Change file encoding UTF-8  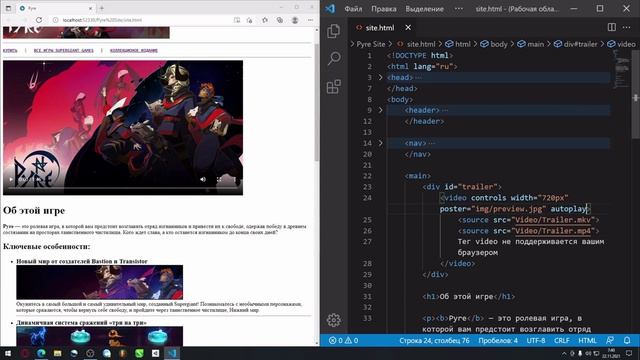(x=536, y=340)
